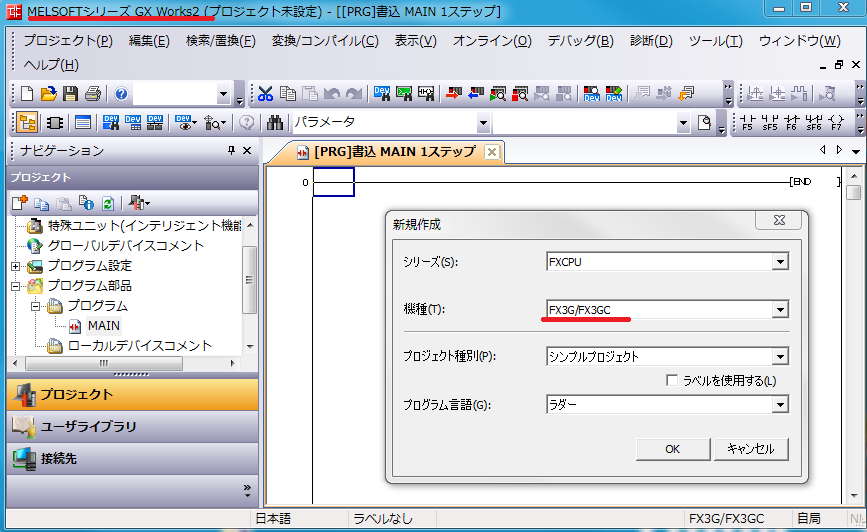Insert closed contact F6 ladder symbol

(792, 122)
